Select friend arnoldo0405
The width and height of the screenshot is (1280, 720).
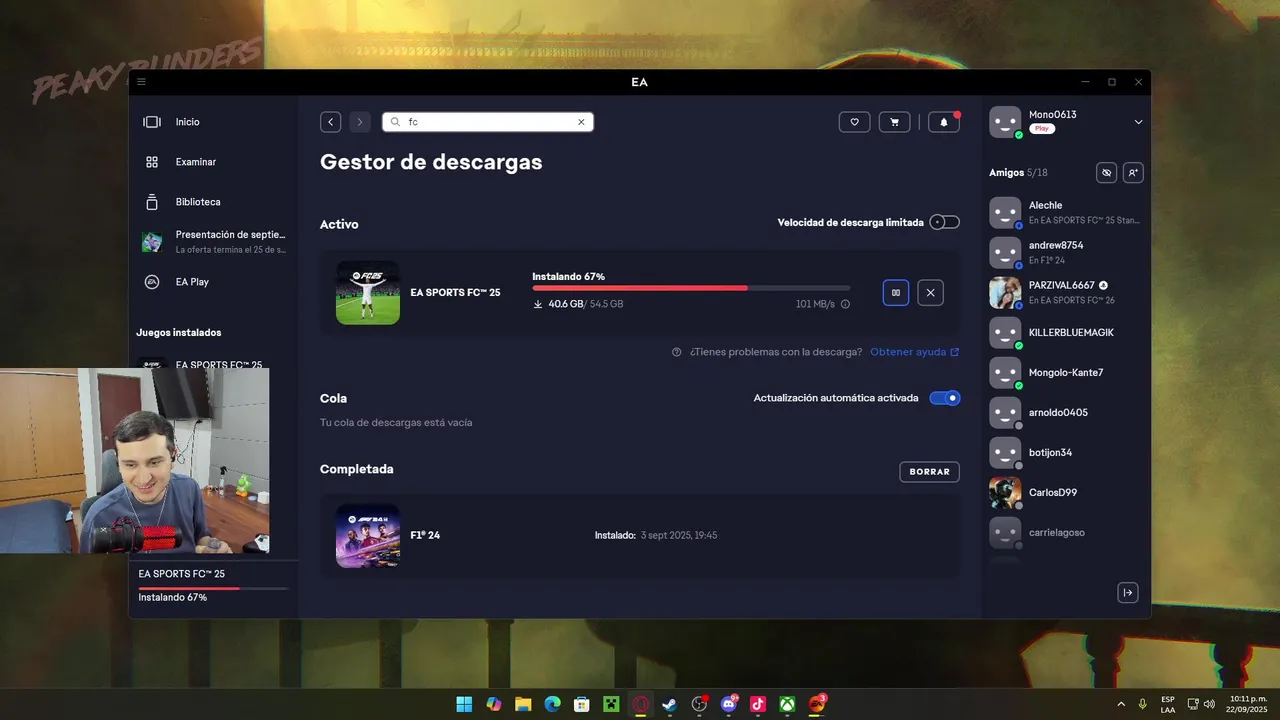coord(1067,412)
